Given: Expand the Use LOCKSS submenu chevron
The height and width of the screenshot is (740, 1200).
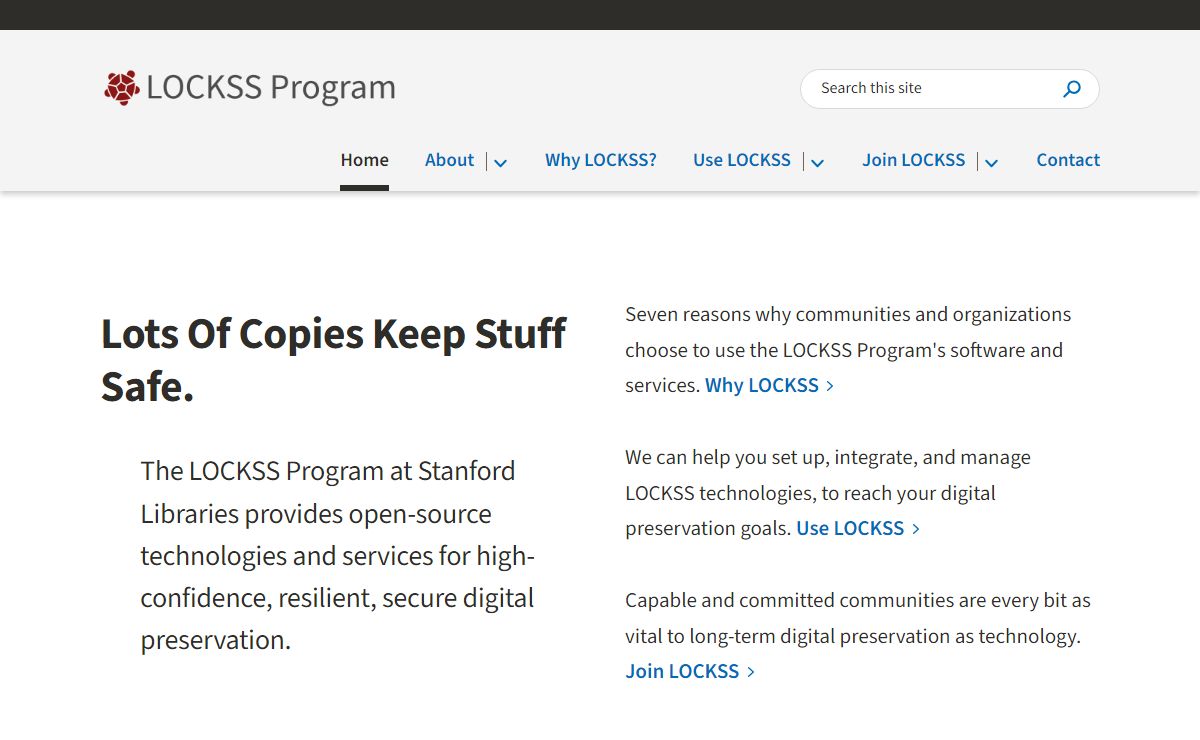Looking at the screenshot, I should [x=817, y=162].
